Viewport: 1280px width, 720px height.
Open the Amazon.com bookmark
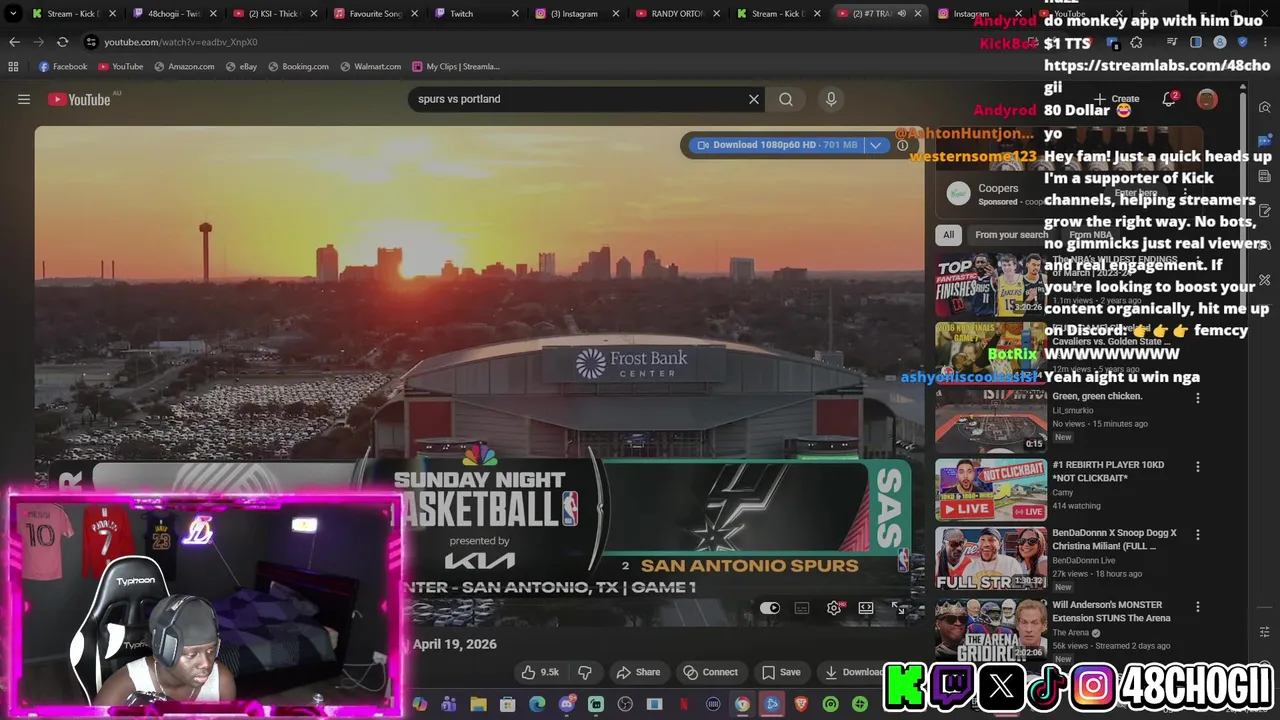pyautogui.click(x=184, y=66)
